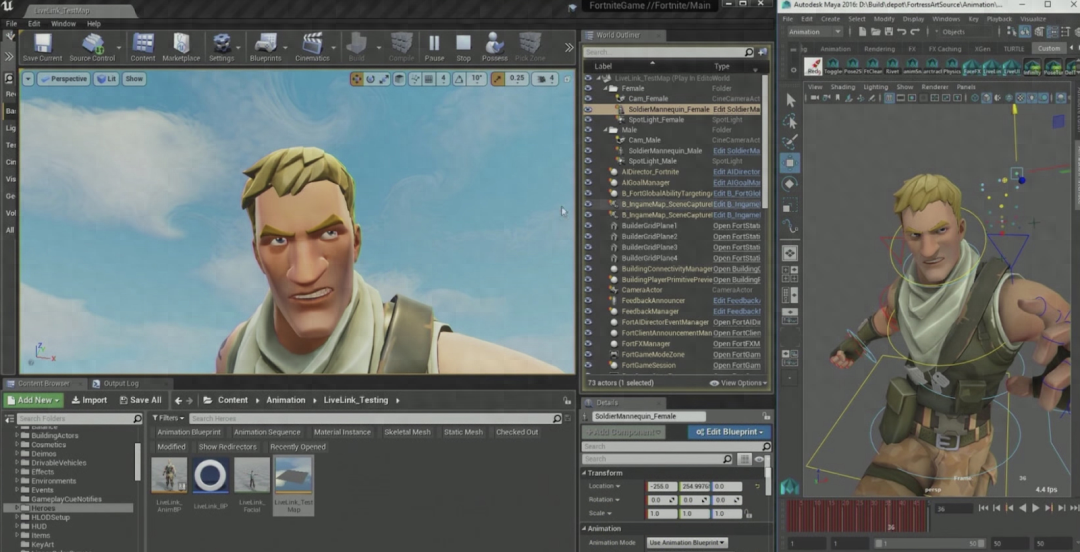Click the Add New button
The width and height of the screenshot is (1080, 552).
34,400
